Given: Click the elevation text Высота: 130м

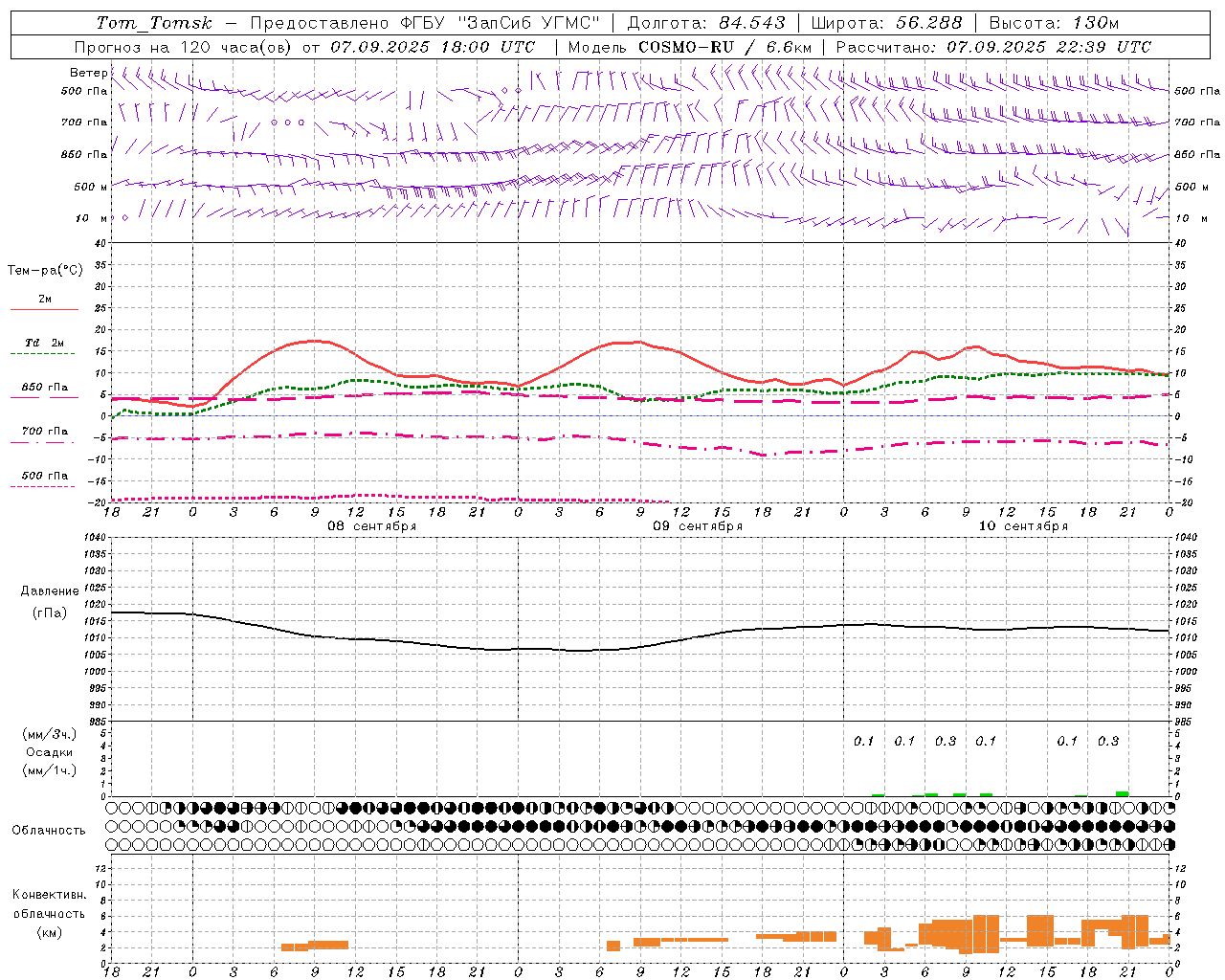Looking at the screenshot, I should click(x=1053, y=23).
